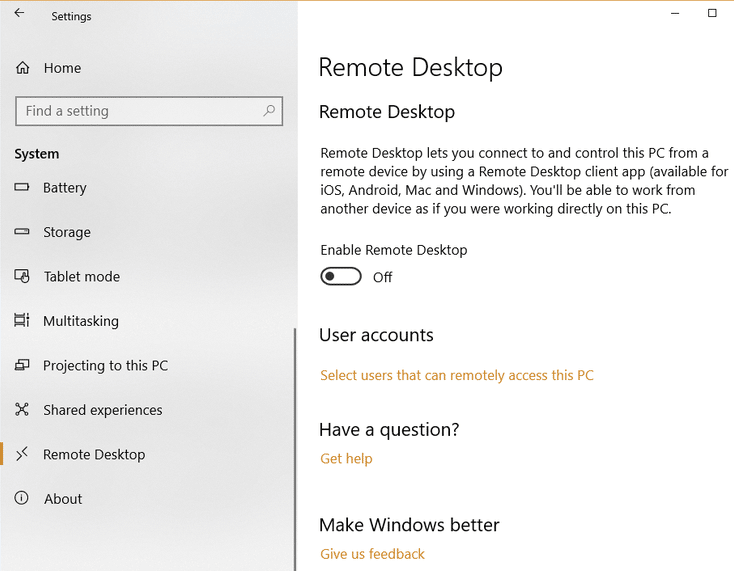Screen dimensions: 734x571
Task: Maximize the Settings window
Action: (712, 13)
